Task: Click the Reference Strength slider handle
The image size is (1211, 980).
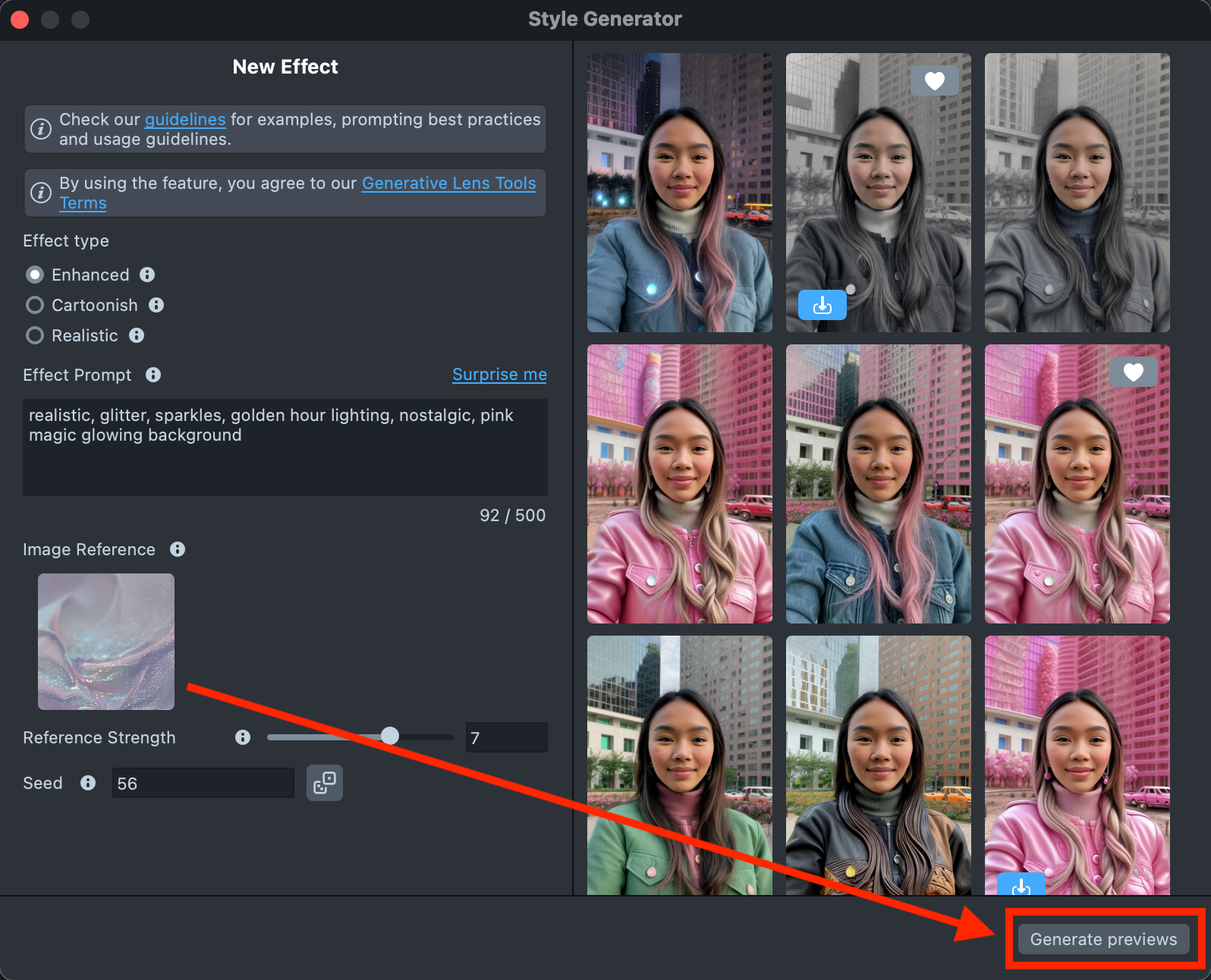Action: coord(389,736)
